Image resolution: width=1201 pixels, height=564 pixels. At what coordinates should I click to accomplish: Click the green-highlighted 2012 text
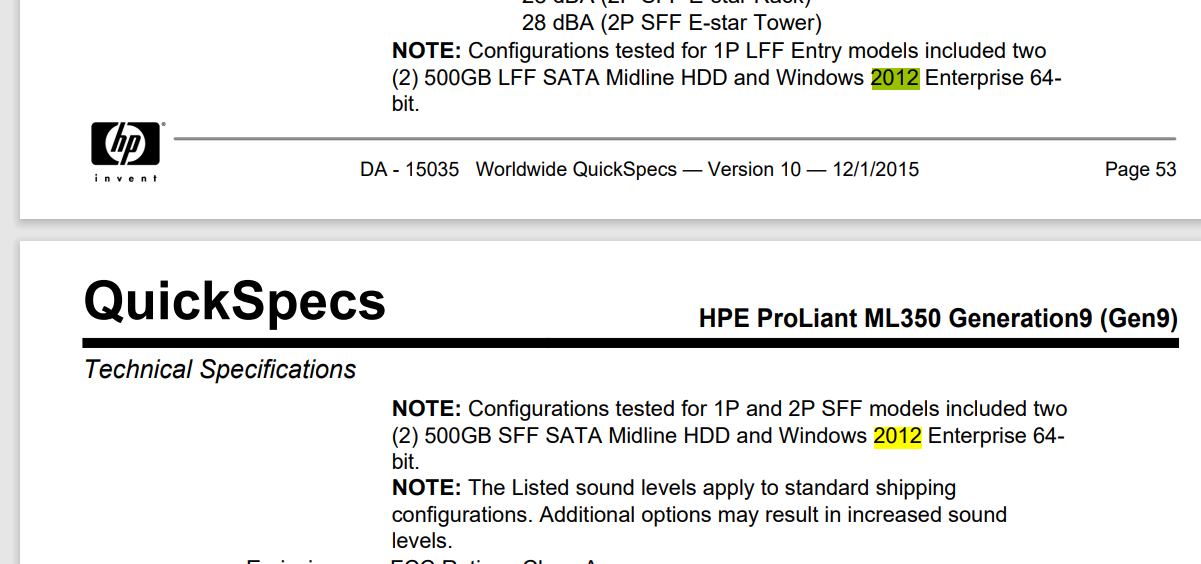point(895,78)
